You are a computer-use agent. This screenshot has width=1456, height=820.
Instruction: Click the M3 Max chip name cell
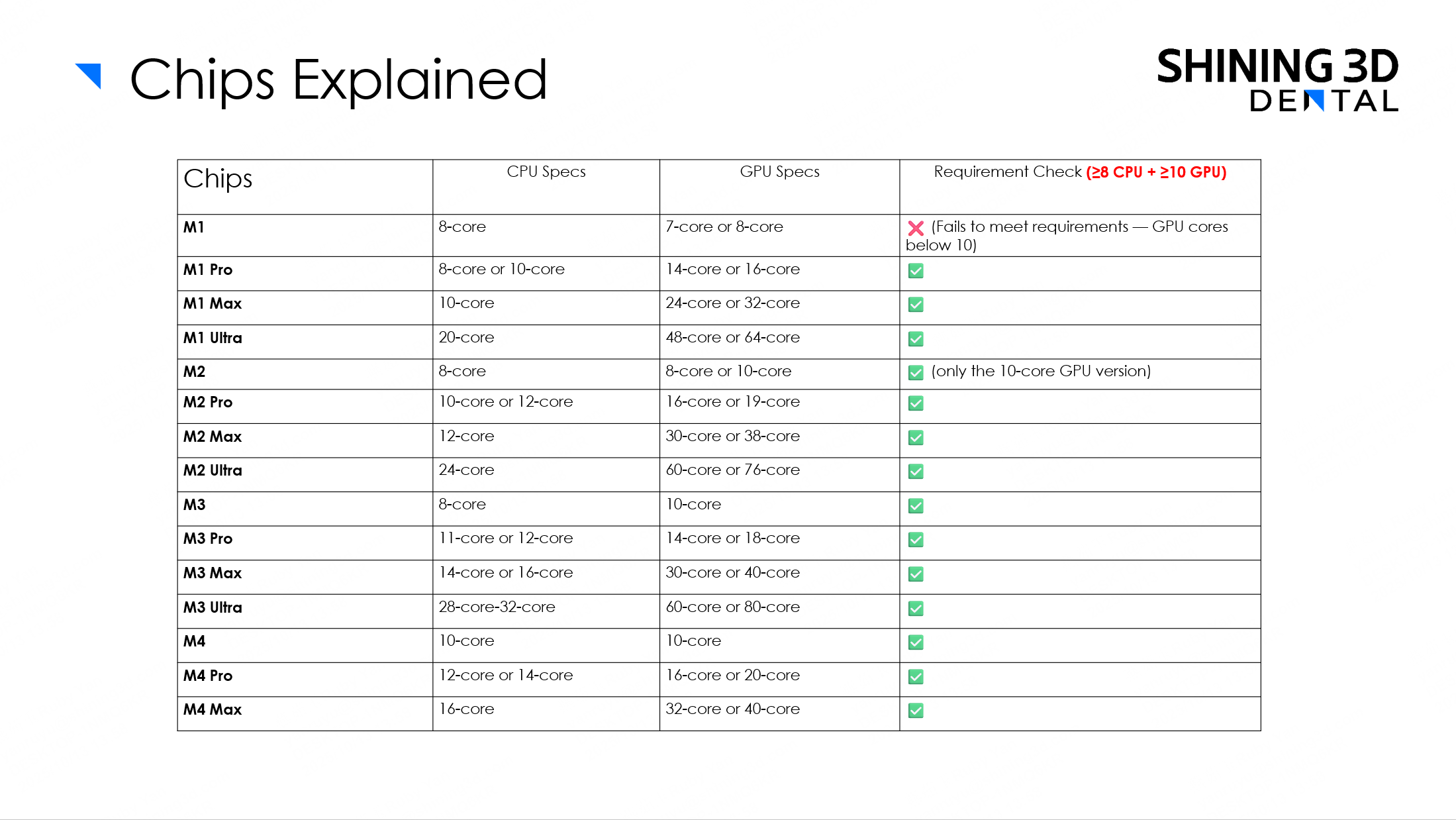(x=213, y=573)
